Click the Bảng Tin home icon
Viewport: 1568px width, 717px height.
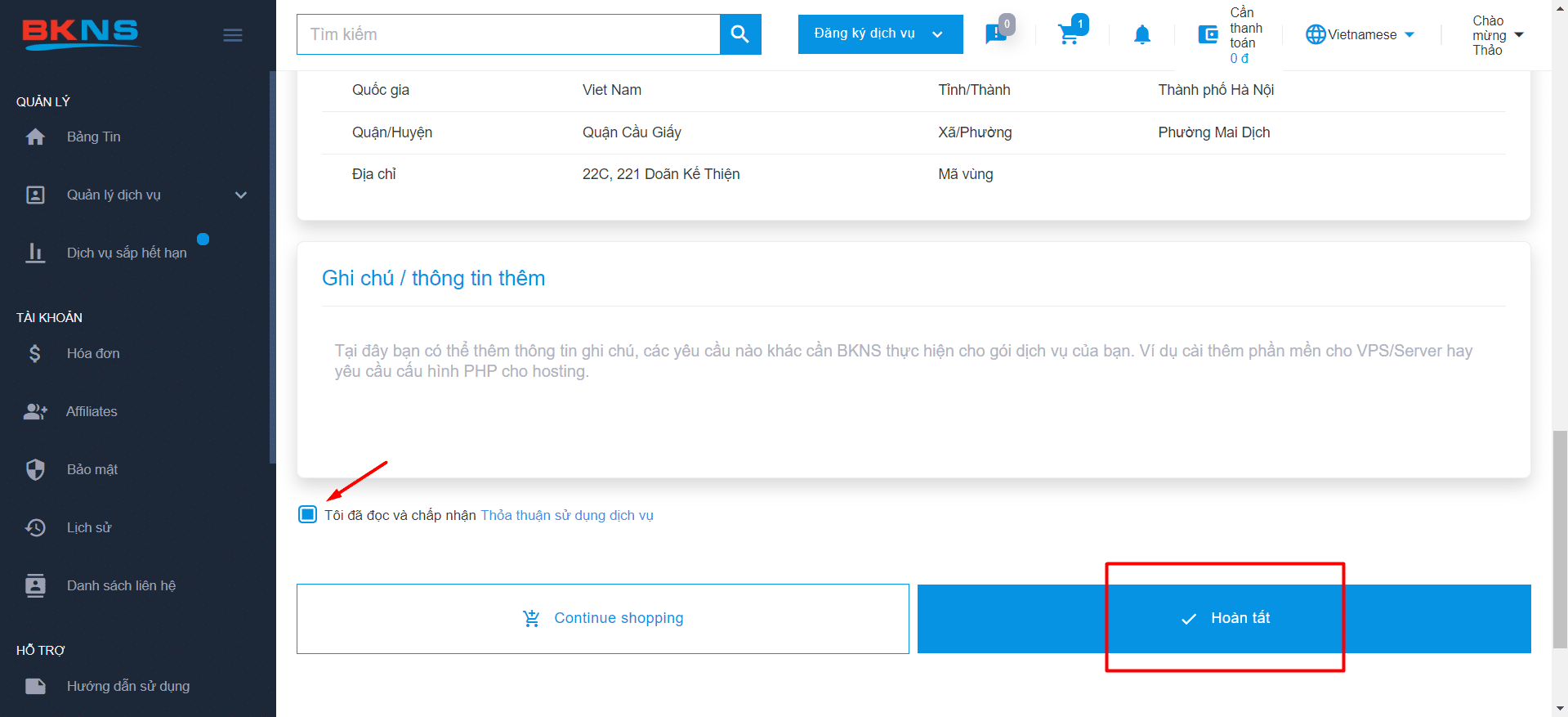pos(35,137)
